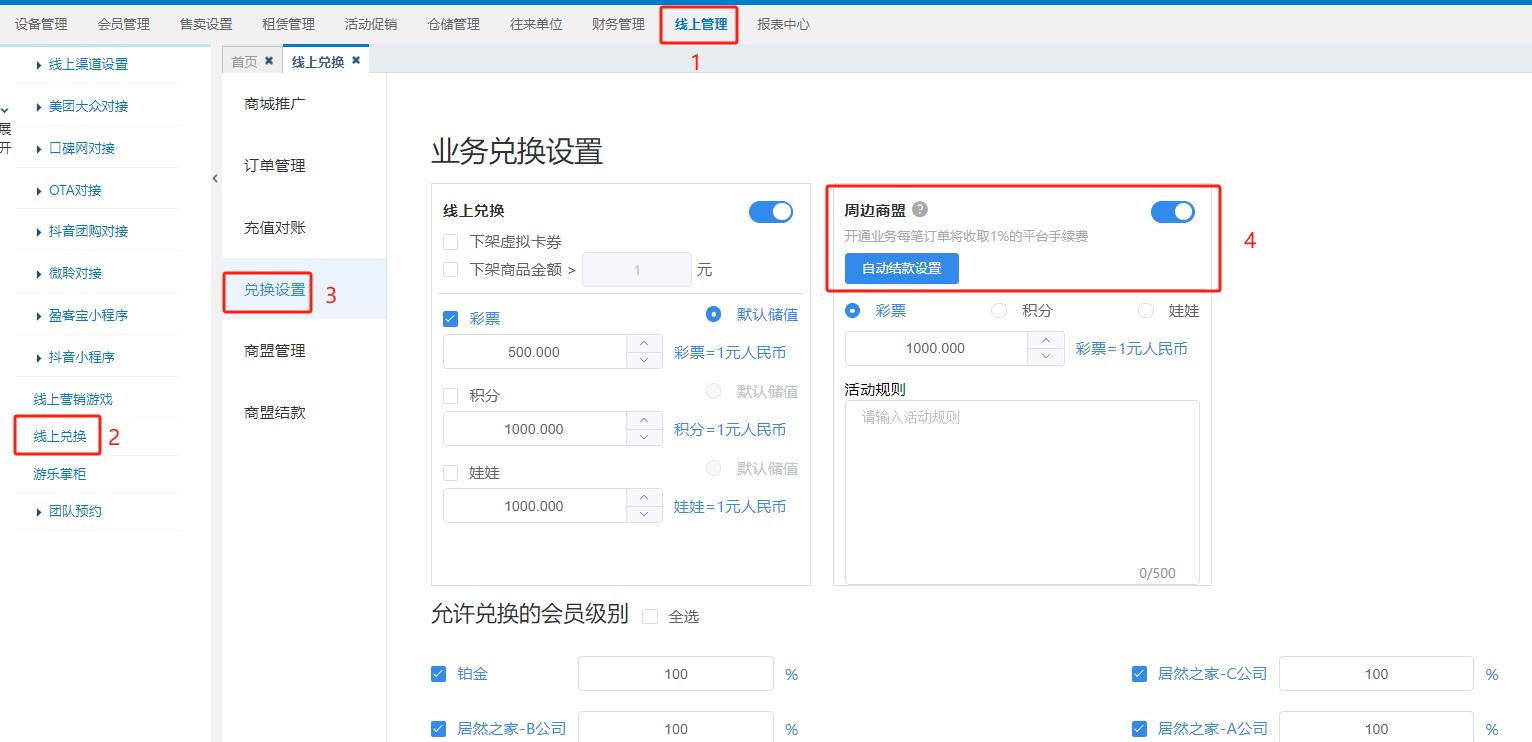Check the 全选 member level checkbox
This screenshot has width=1532, height=742.
pos(650,617)
